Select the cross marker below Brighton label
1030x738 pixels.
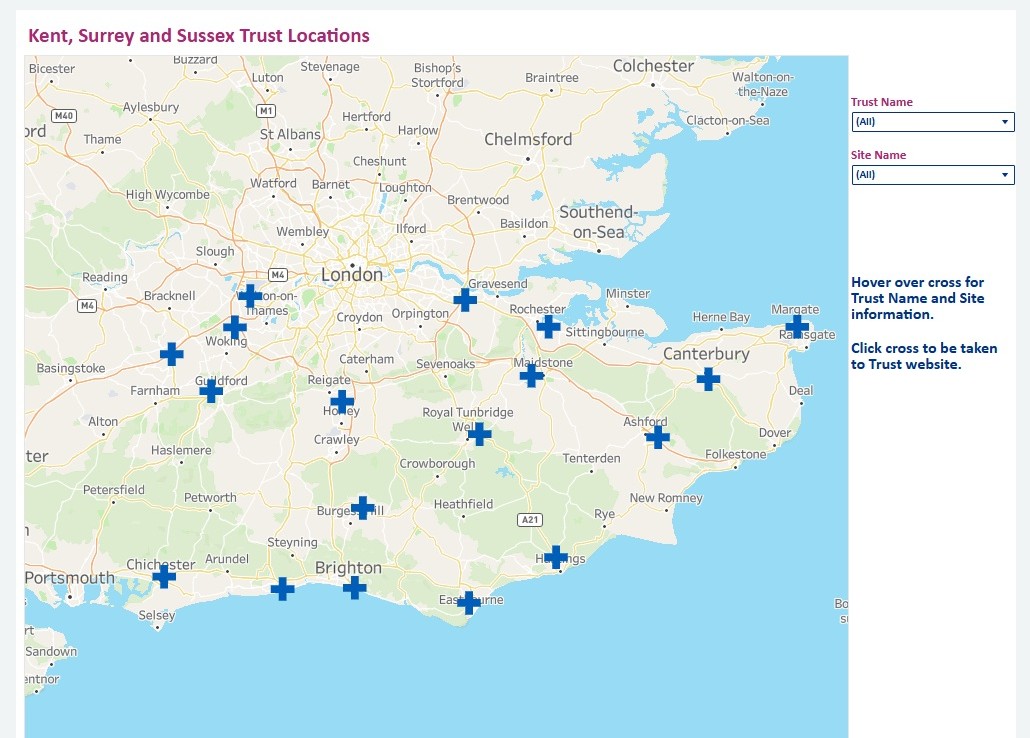354,587
